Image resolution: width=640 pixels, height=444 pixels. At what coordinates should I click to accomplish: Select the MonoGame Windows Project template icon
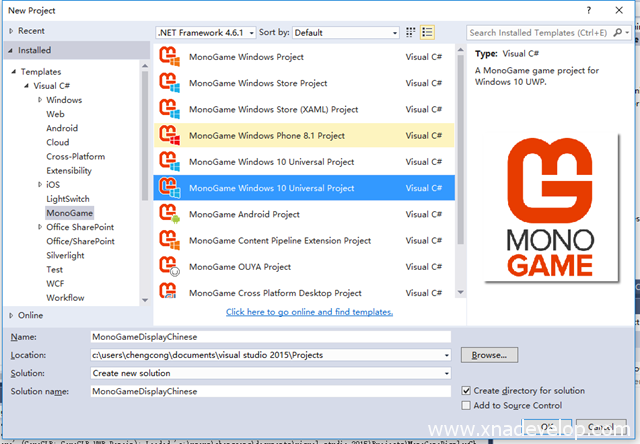tap(169, 57)
